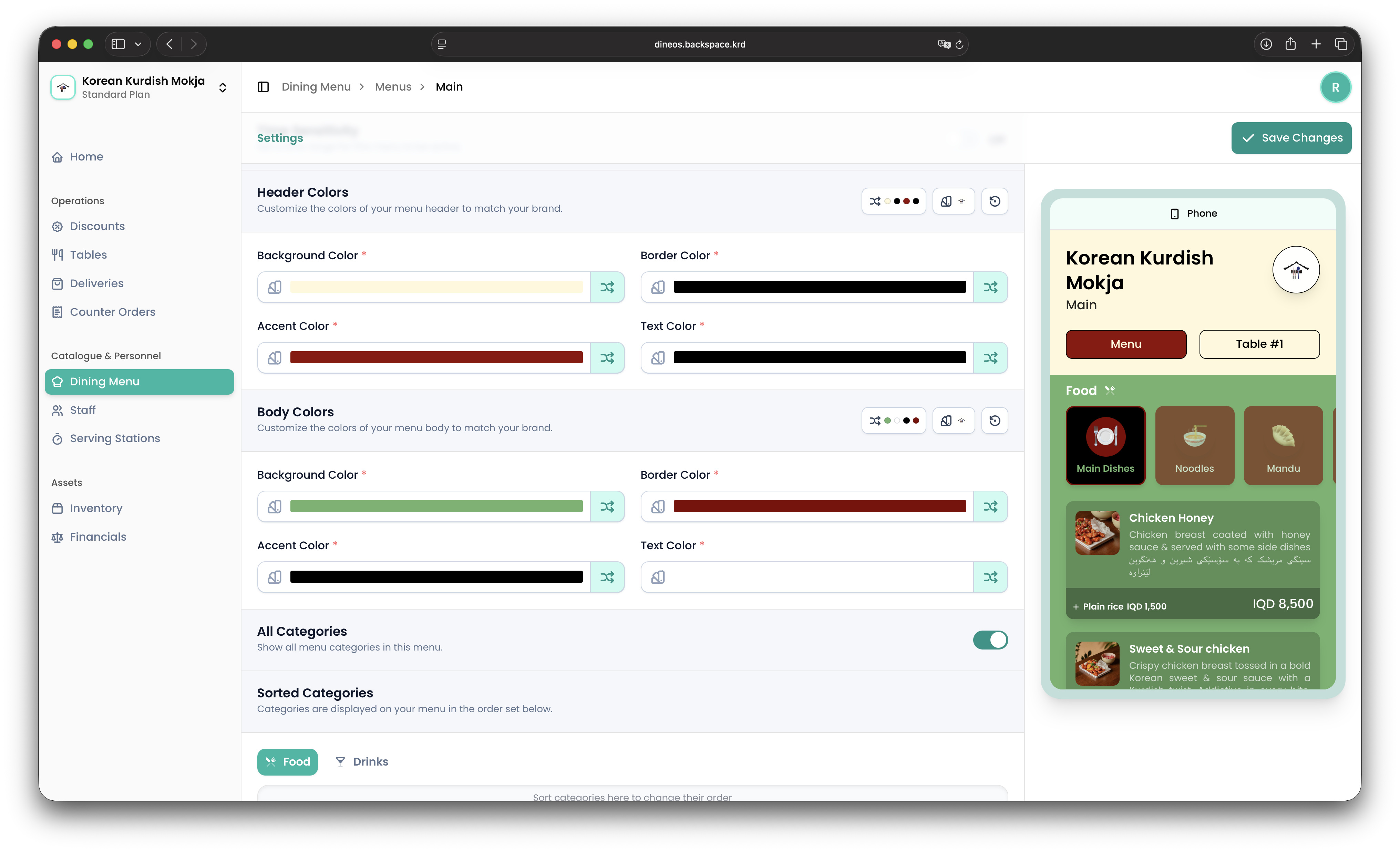The width and height of the screenshot is (1400, 852).
Task: Click the red Menu button in preview
Action: pos(1125,344)
